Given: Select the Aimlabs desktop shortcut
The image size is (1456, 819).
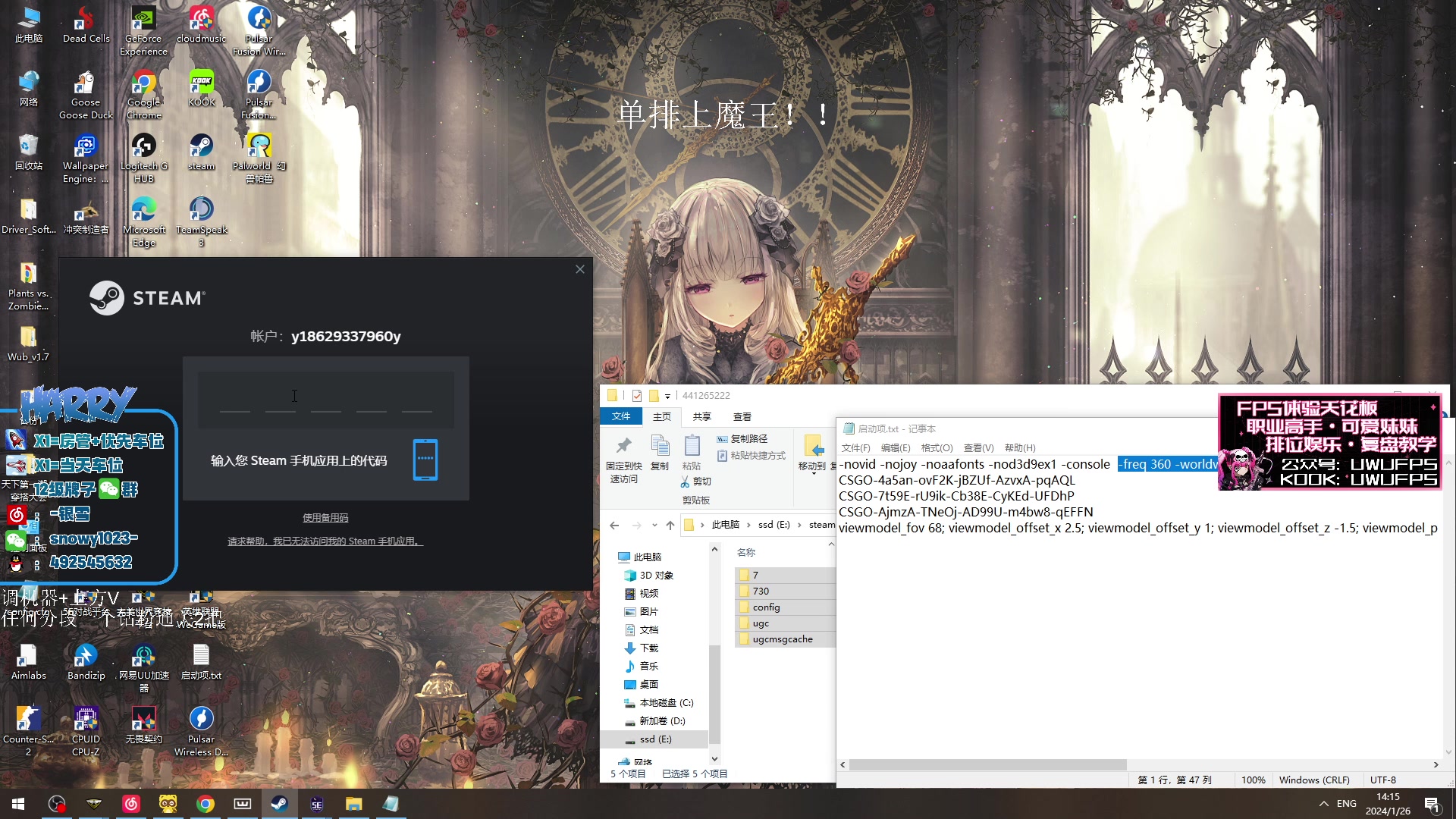Looking at the screenshot, I should click(x=28, y=662).
